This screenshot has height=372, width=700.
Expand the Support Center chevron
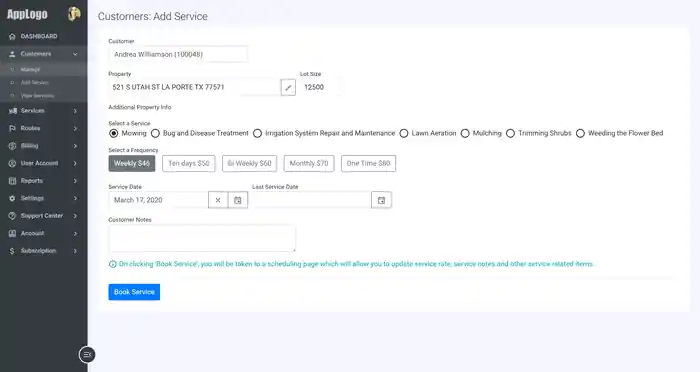[75, 216]
